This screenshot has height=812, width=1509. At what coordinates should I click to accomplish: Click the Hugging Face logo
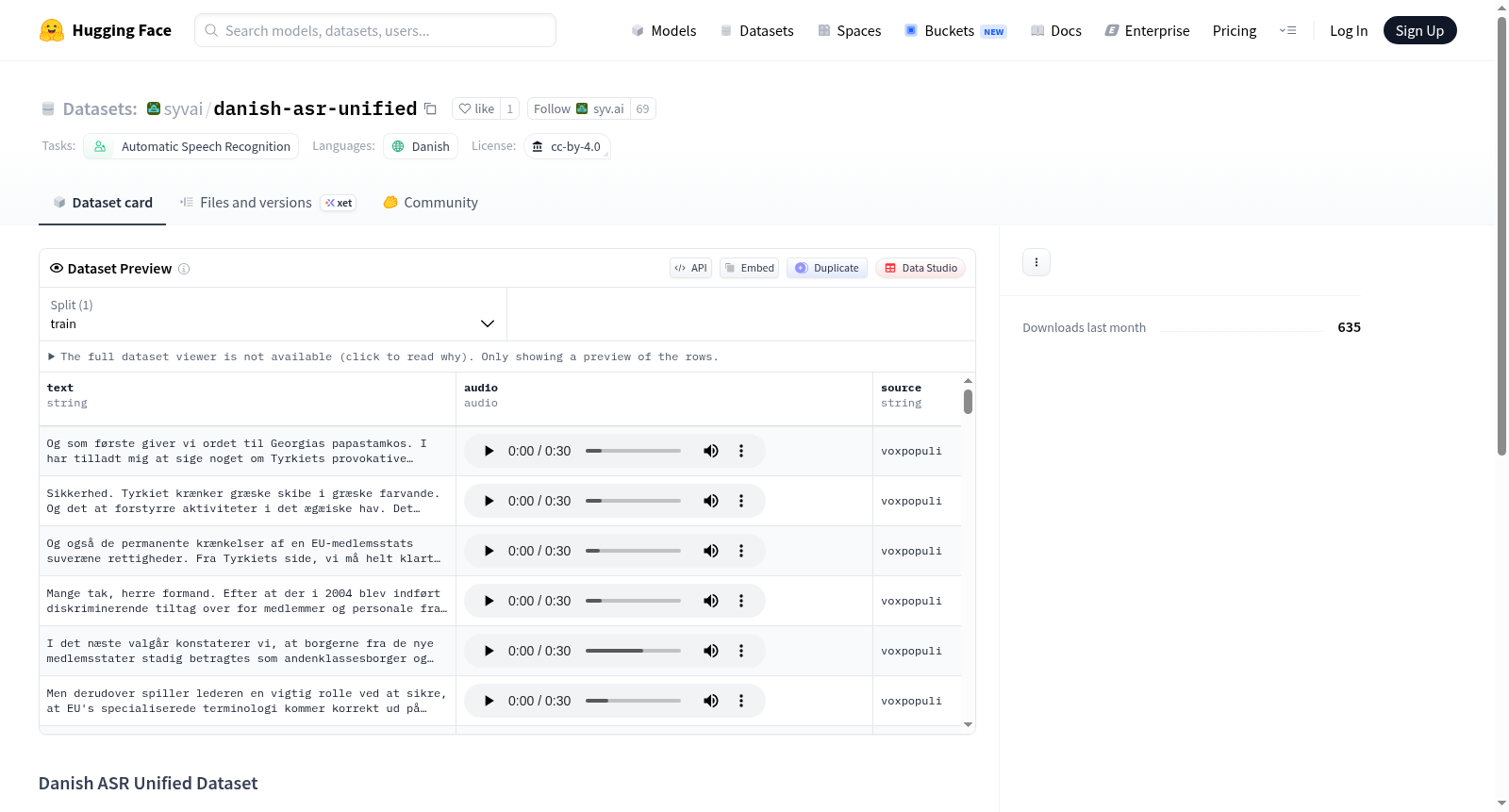106,30
